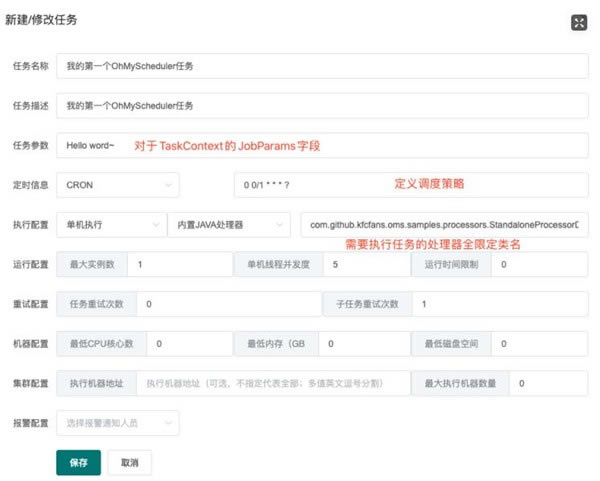Click the 执行配置 label
Screen dimensions: 600x481
(x=31, y=225)
